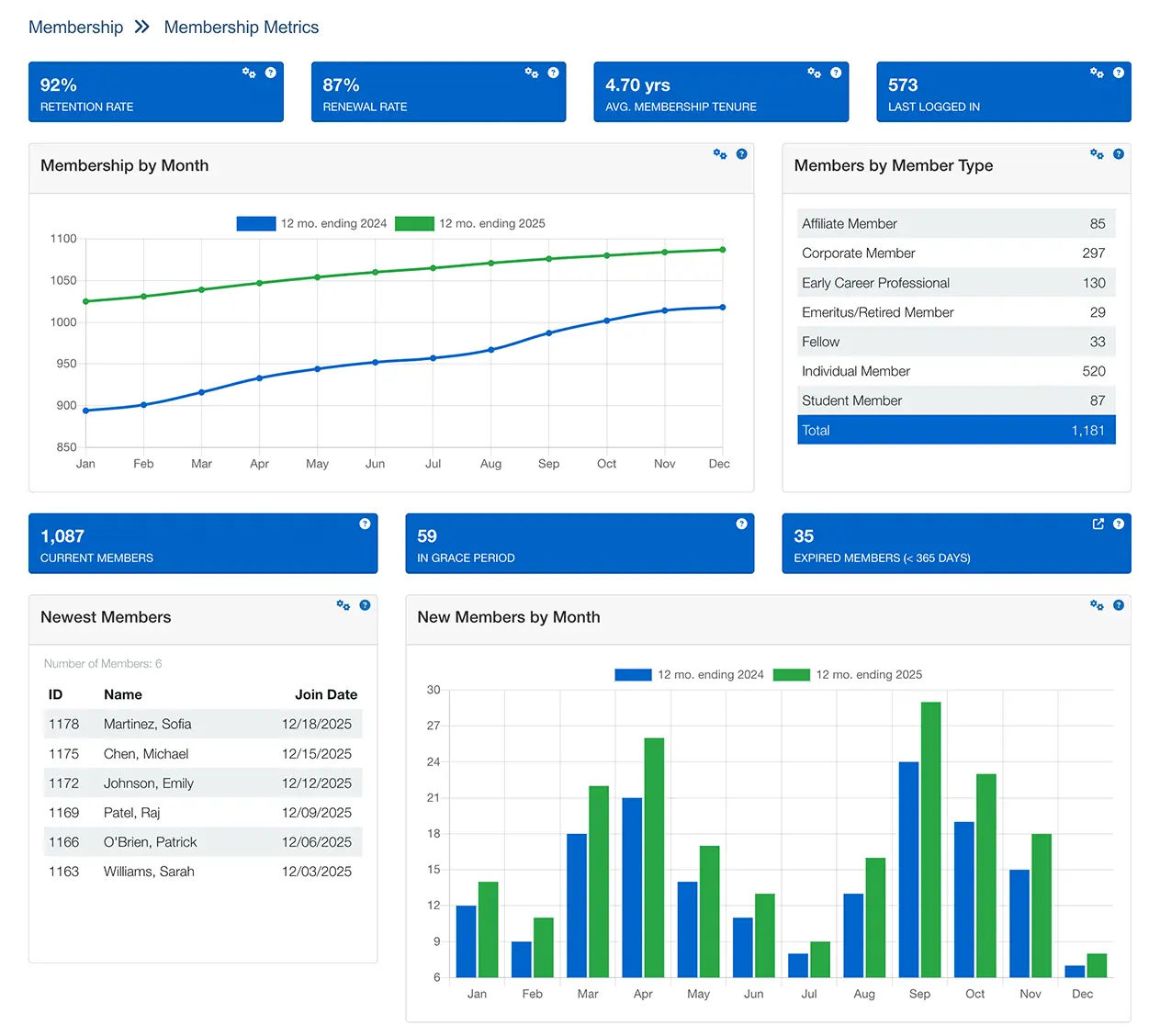Open settings gear on Membership by Month chart
Viewport: 1160px width, 1036px height.
(x=719, y=154)
